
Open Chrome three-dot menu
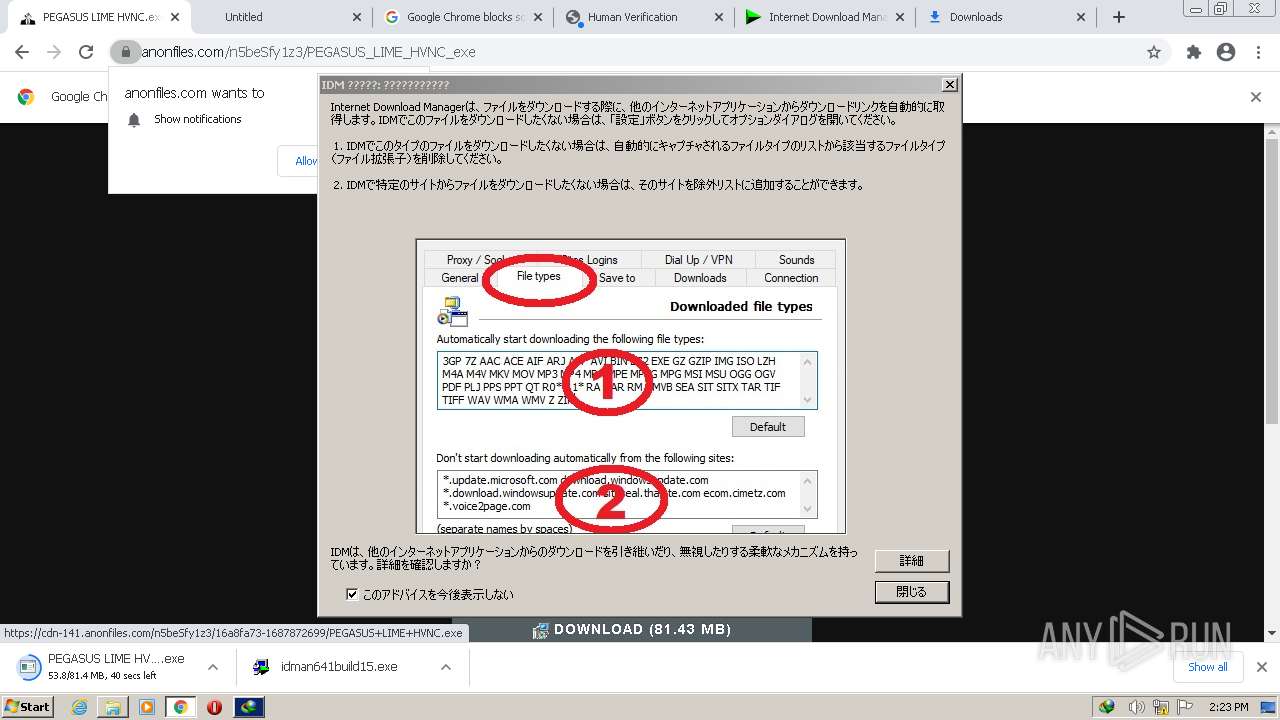pos(1258,52)
